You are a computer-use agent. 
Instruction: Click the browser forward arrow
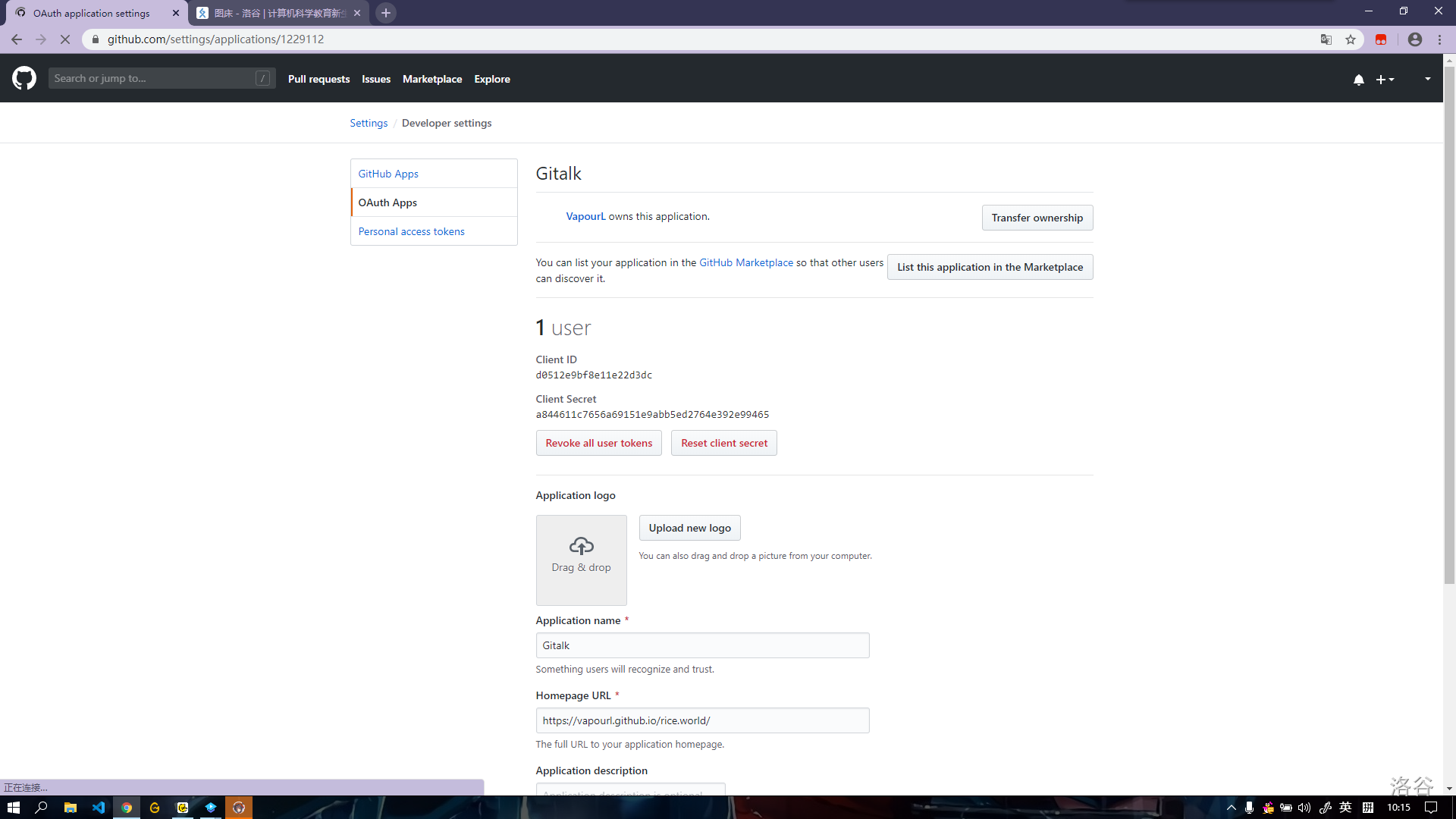(x=41, y=39)
